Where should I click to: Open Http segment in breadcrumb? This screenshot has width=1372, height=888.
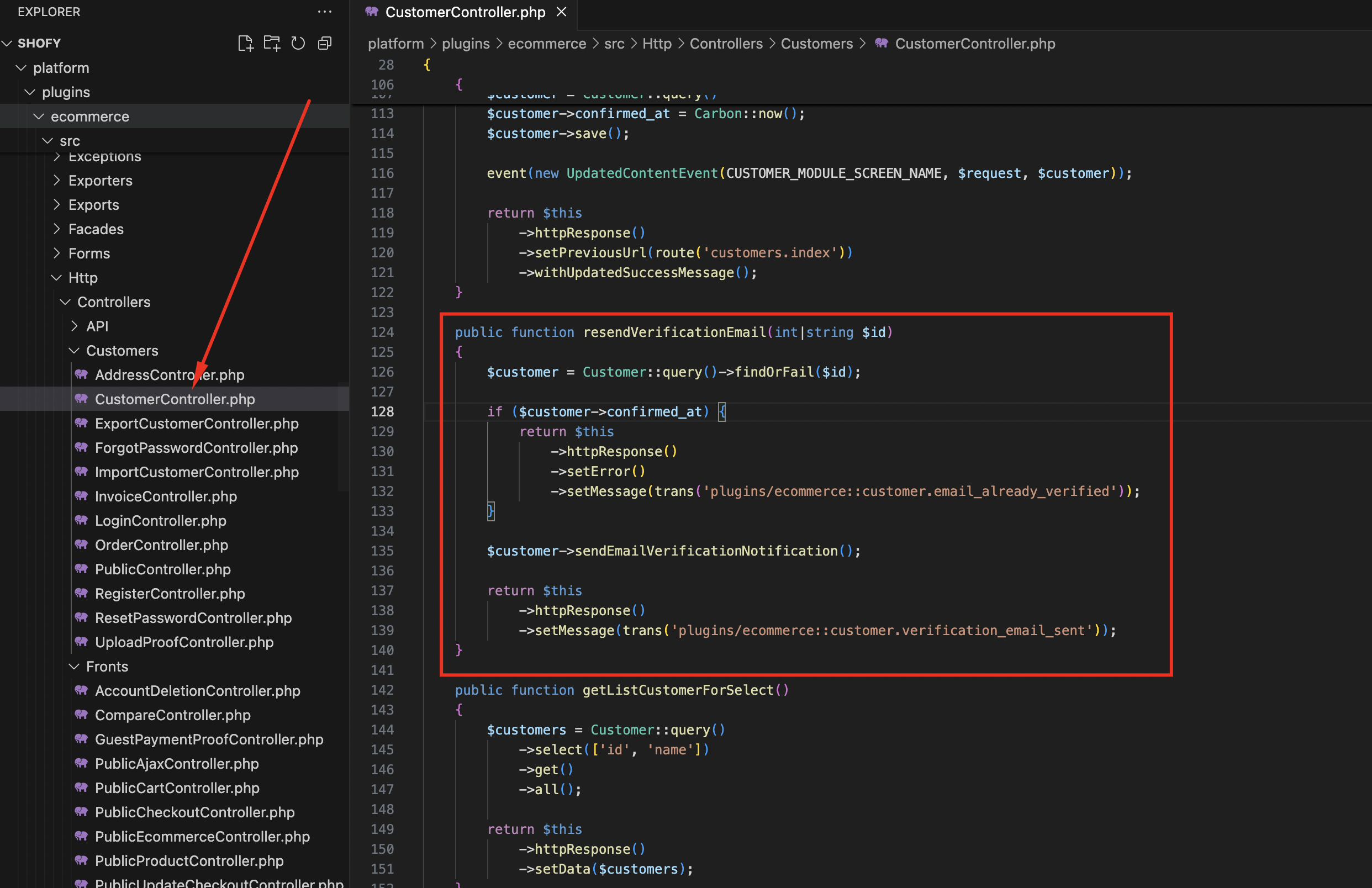point(657,43)
